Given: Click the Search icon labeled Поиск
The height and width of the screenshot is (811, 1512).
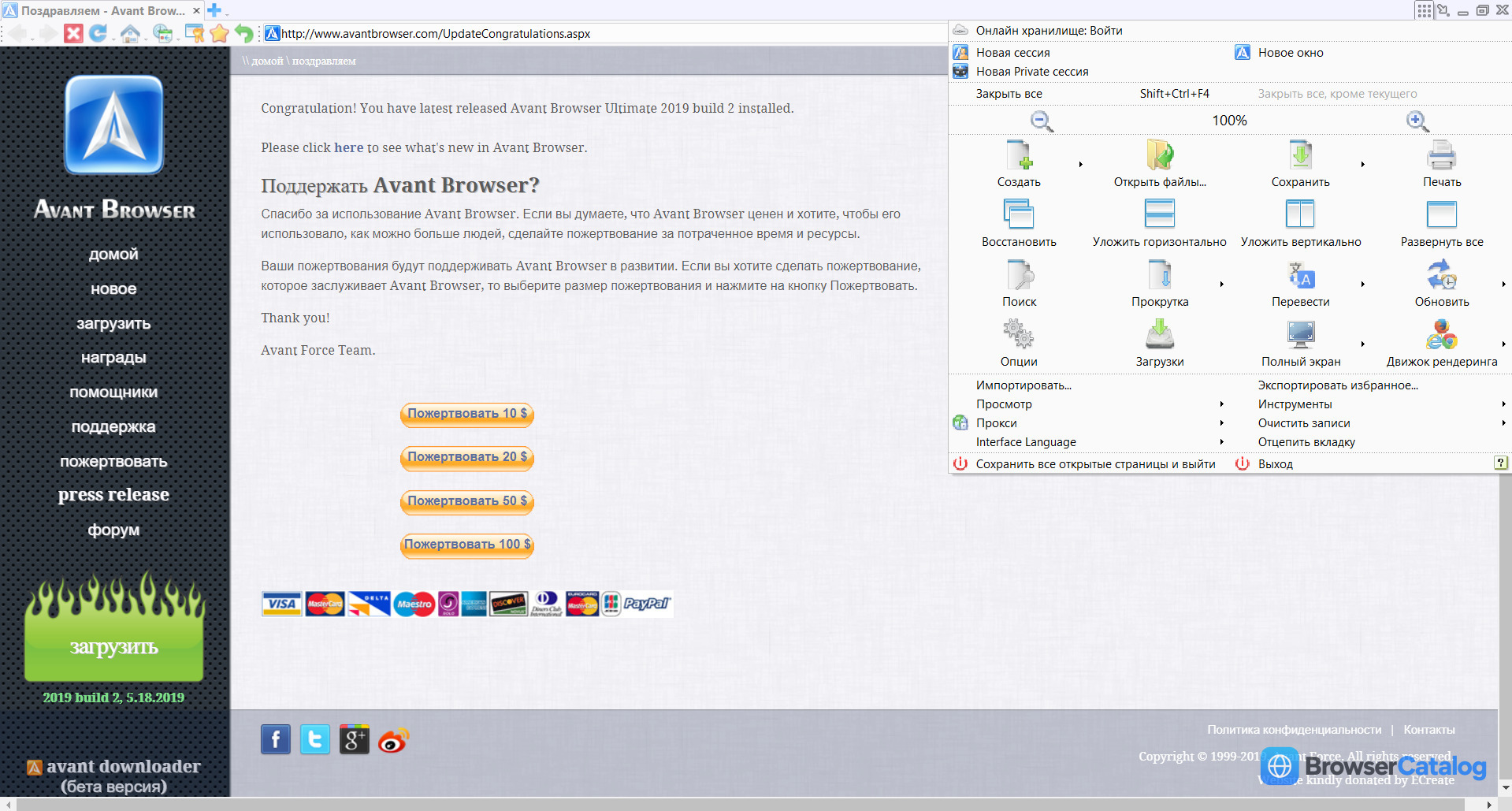Looking at the screenshot, I should tap(1019, 274).
